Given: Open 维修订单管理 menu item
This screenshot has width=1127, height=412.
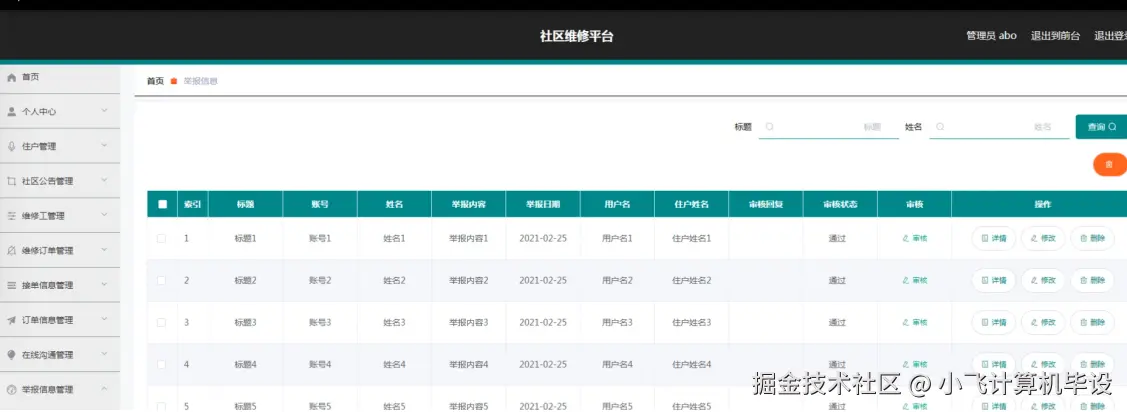Looking at the screenshot, I should pyautogui.click(x=60, y=251).
